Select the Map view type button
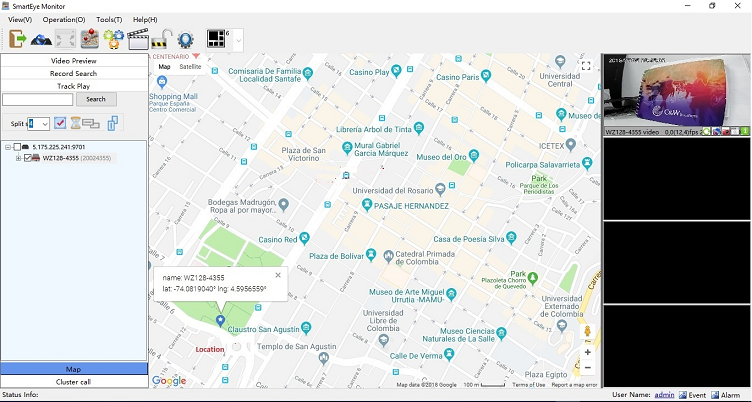 pos(164,67)
